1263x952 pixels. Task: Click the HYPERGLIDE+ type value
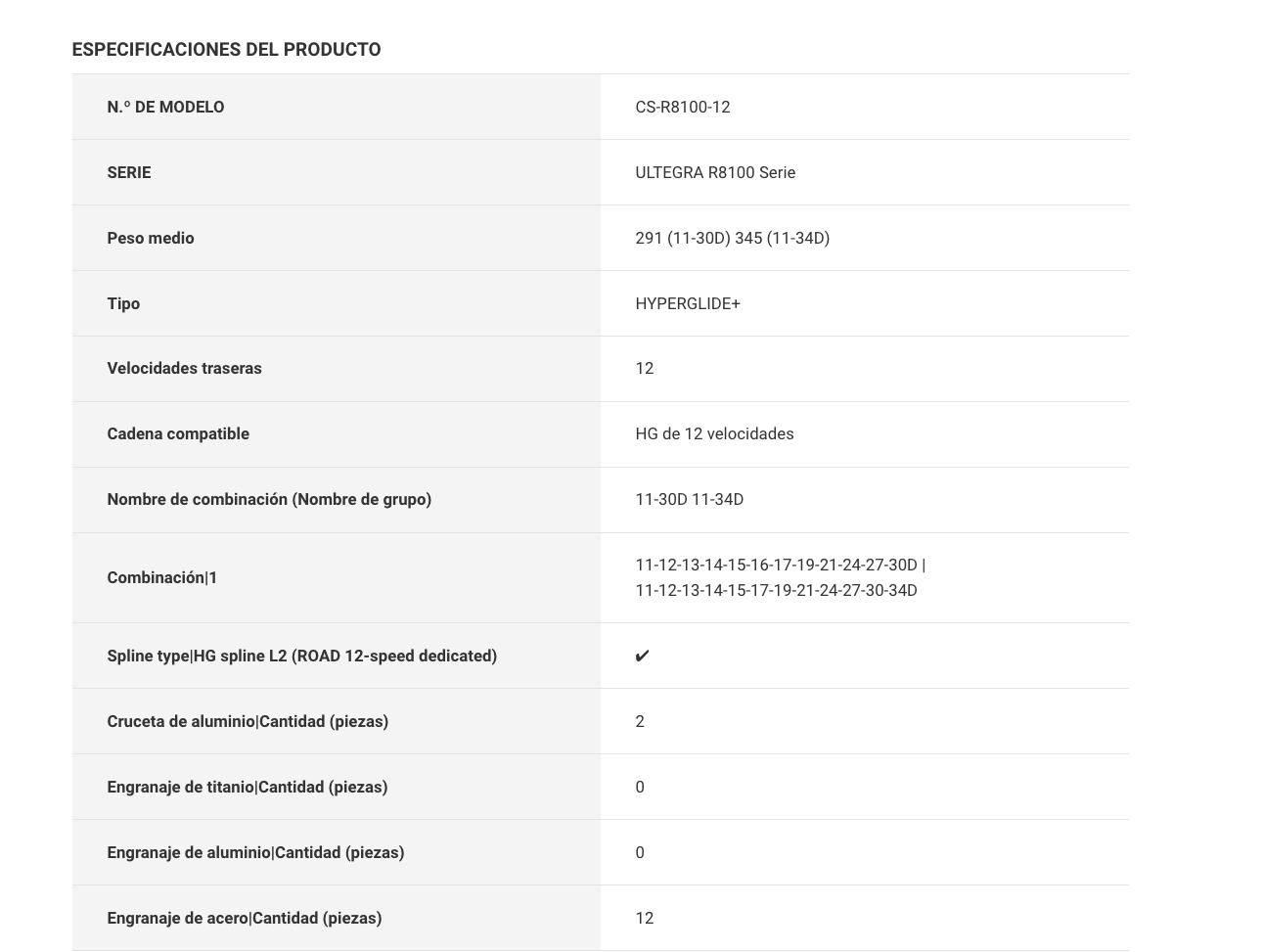point(687,304)
